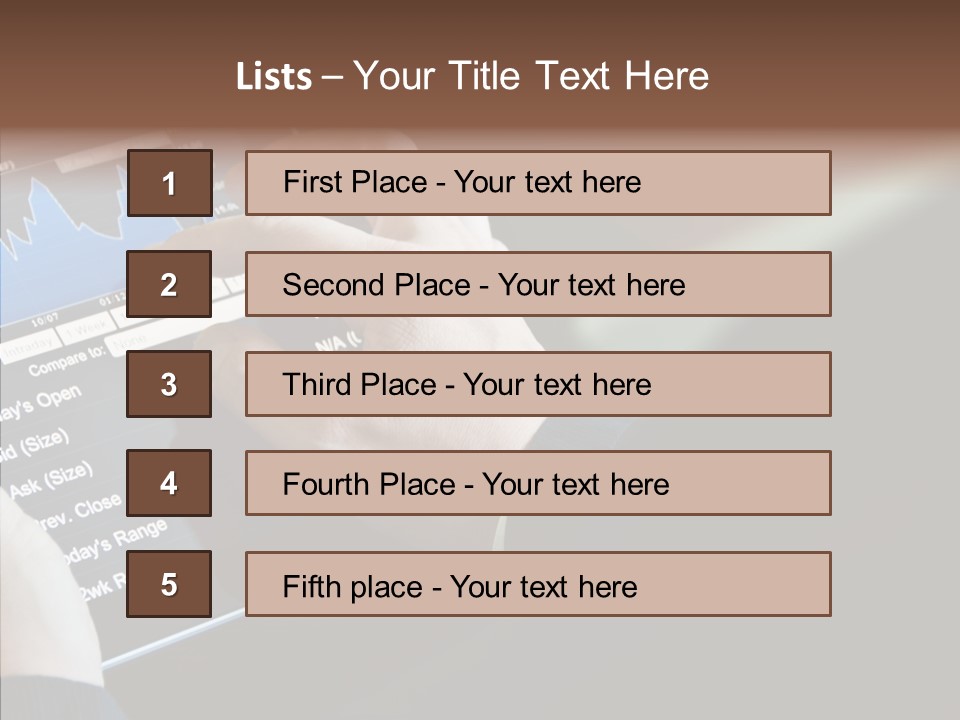Click the number 3 box
Screen dimensions: 960x720
click(169, 384)
